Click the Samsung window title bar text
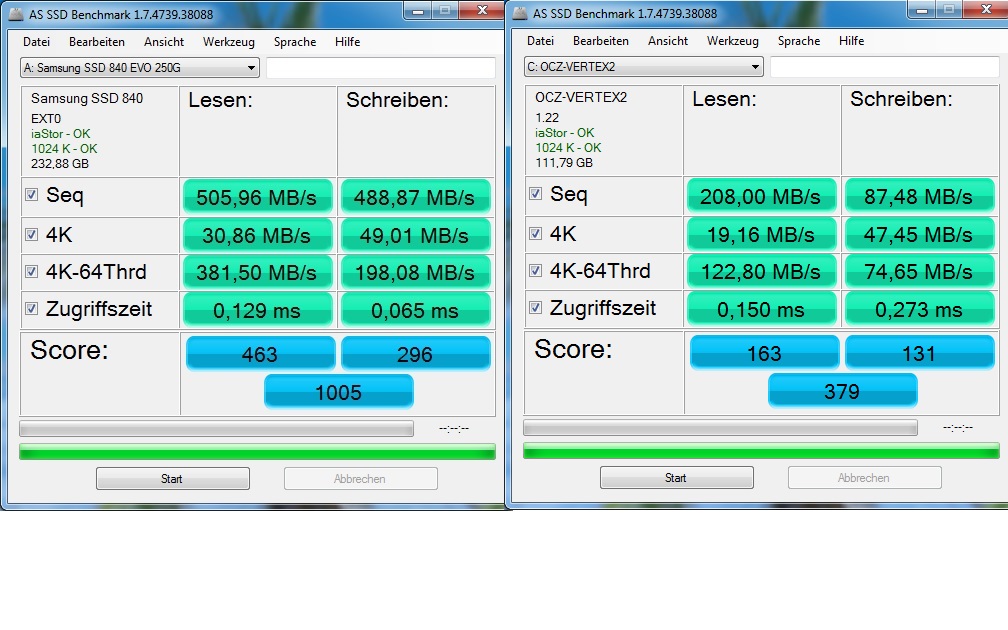 click(x=121, y=14)
